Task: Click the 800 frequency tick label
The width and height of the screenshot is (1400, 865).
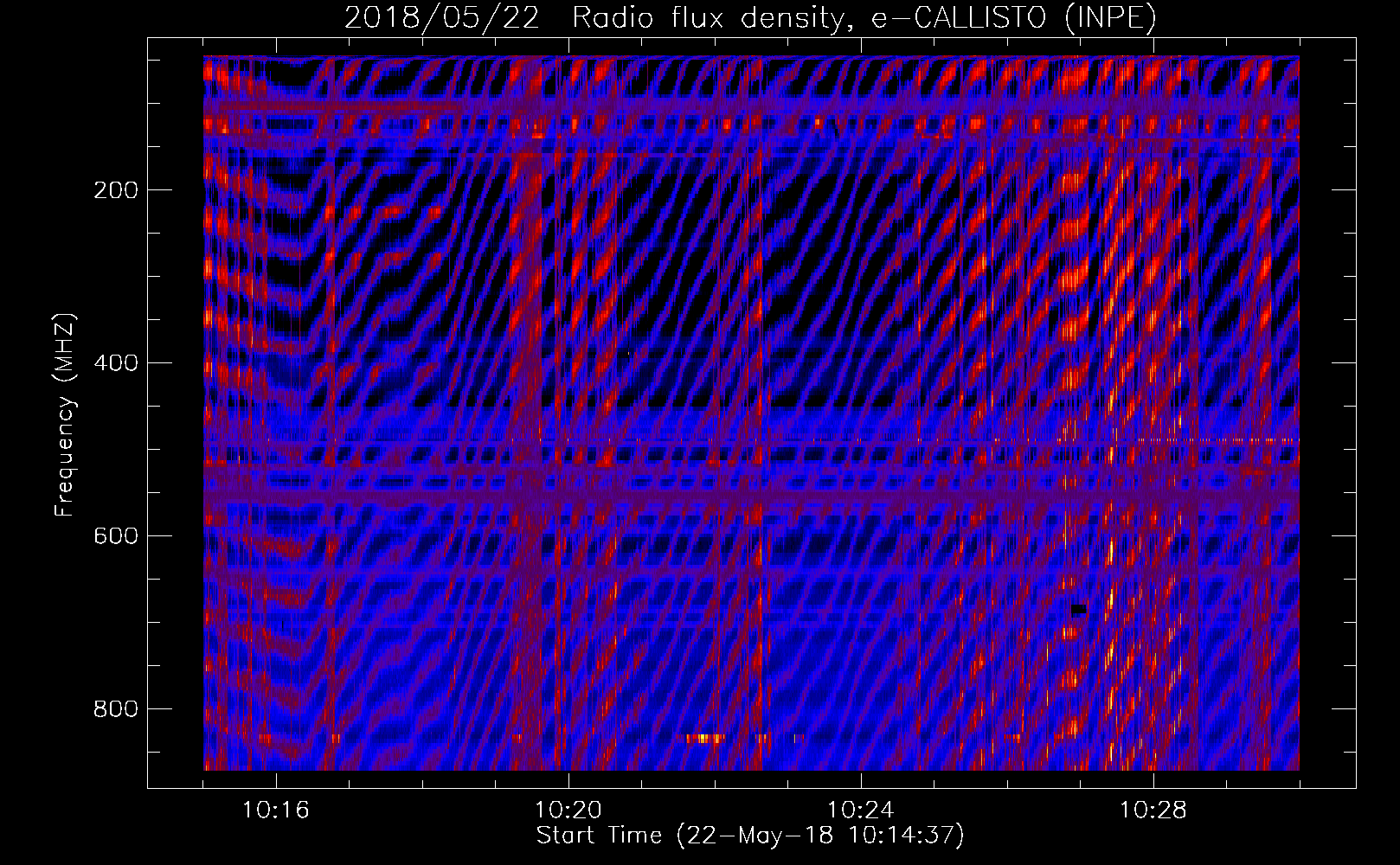Action: (116, 709)
